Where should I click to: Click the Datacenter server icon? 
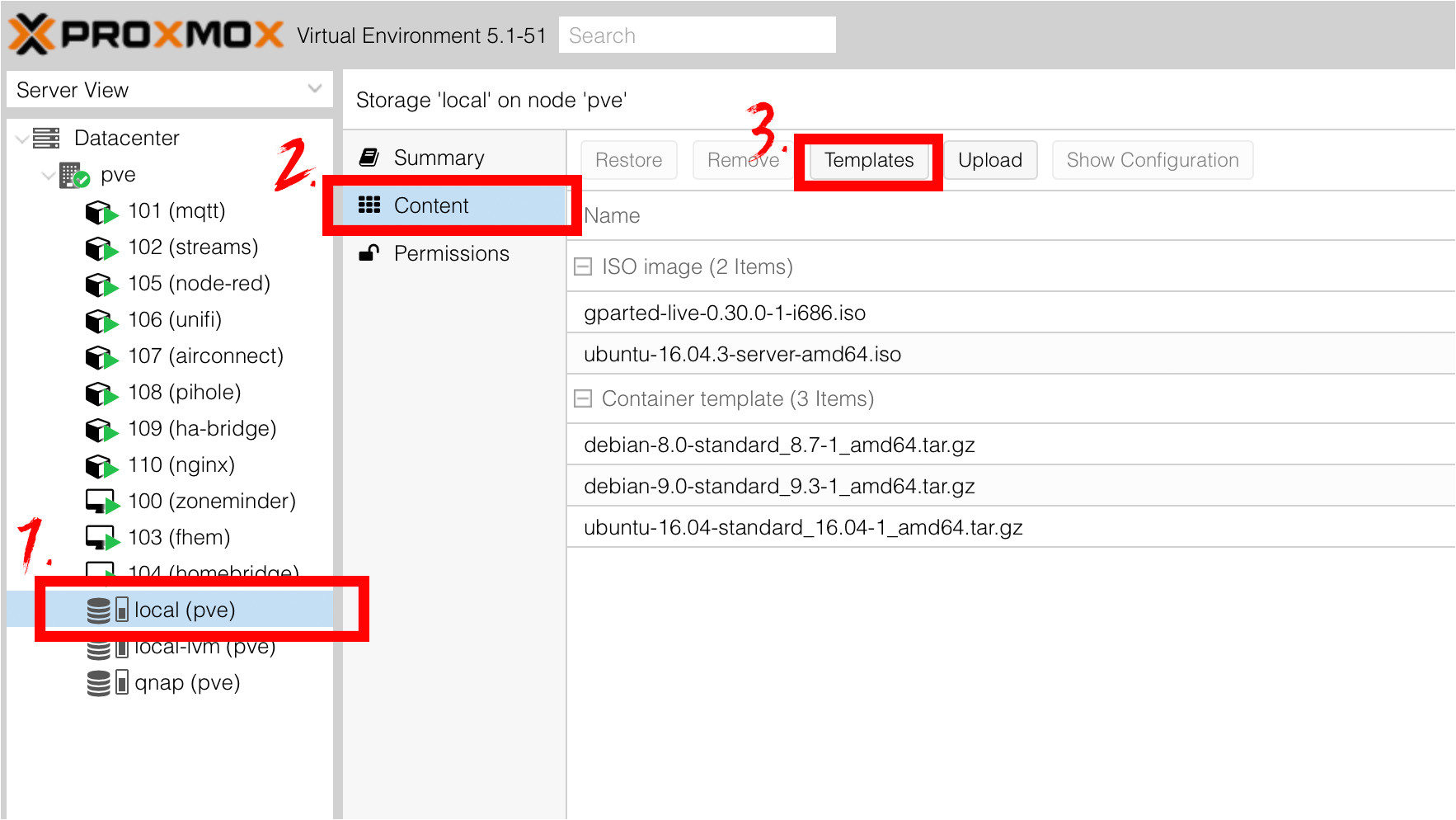[46, 138]
